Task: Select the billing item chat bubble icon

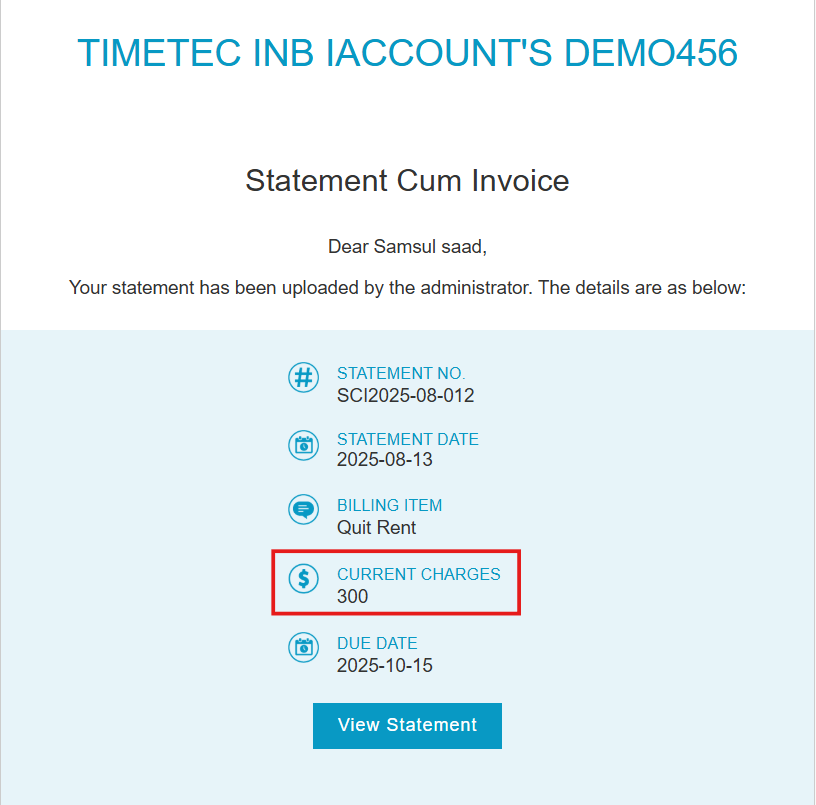Action: coord(303,509)
